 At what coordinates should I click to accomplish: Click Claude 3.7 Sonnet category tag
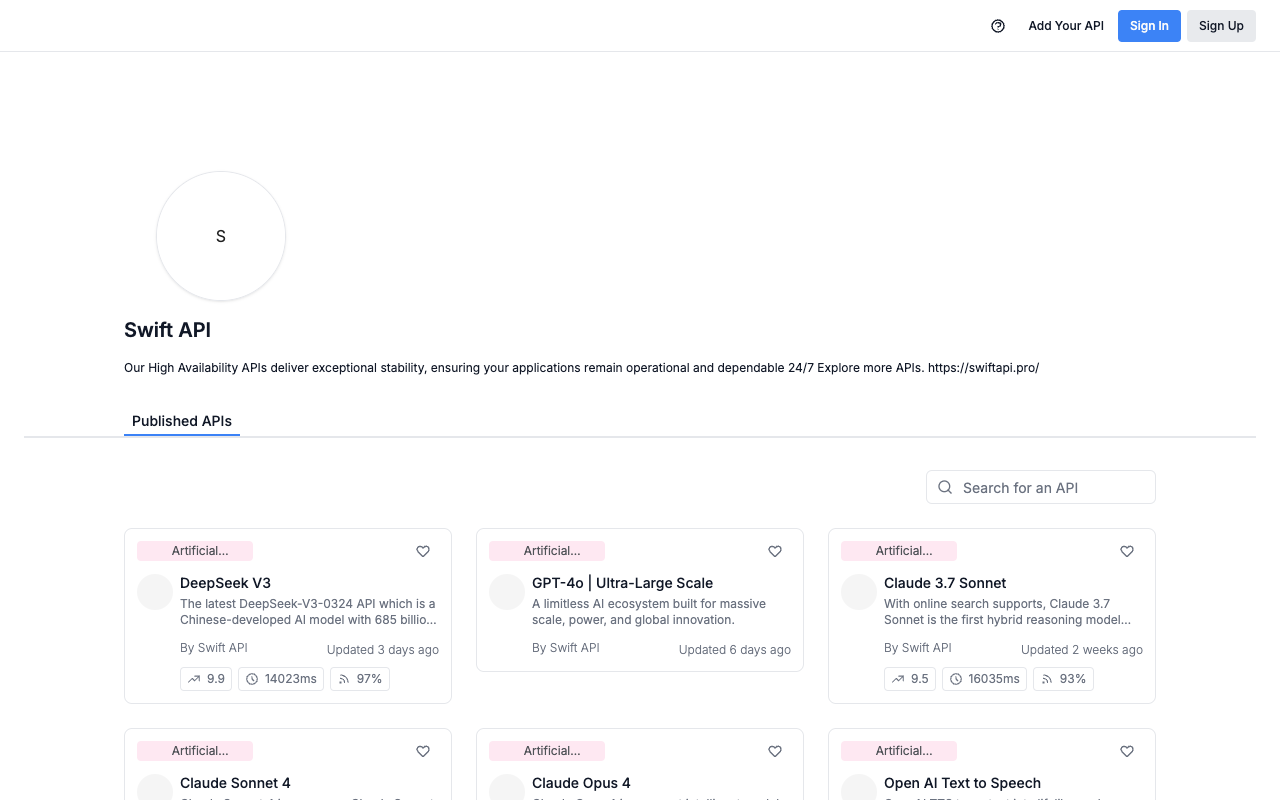(x=899, y=551)
